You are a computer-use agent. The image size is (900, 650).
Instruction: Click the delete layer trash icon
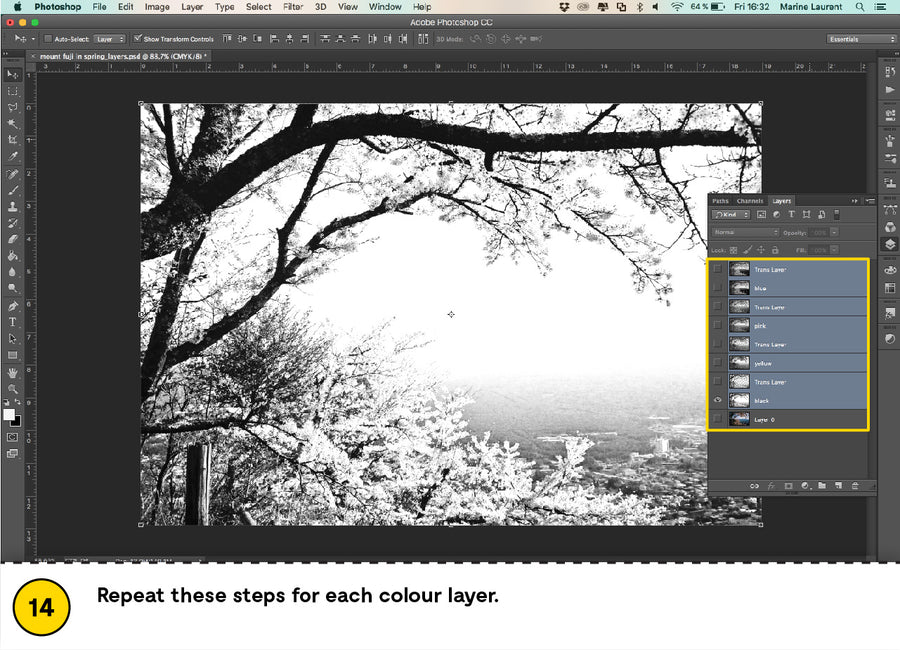tap(854, 485)
